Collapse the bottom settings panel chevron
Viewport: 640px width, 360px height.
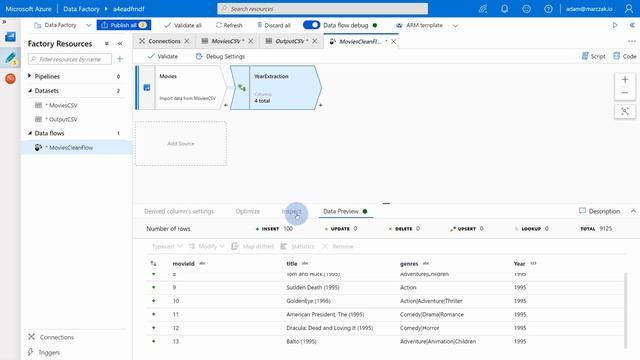coord(633,211)
